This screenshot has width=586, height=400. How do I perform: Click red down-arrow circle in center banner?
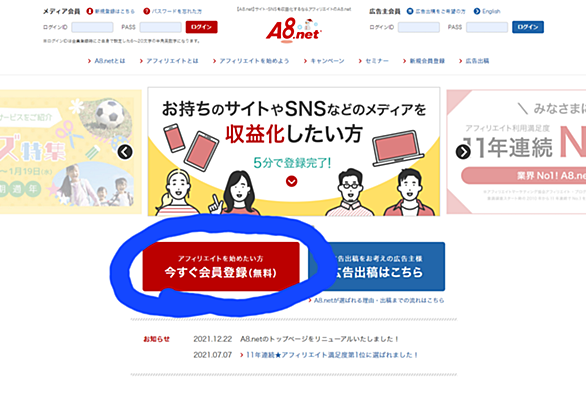(292, 181)
